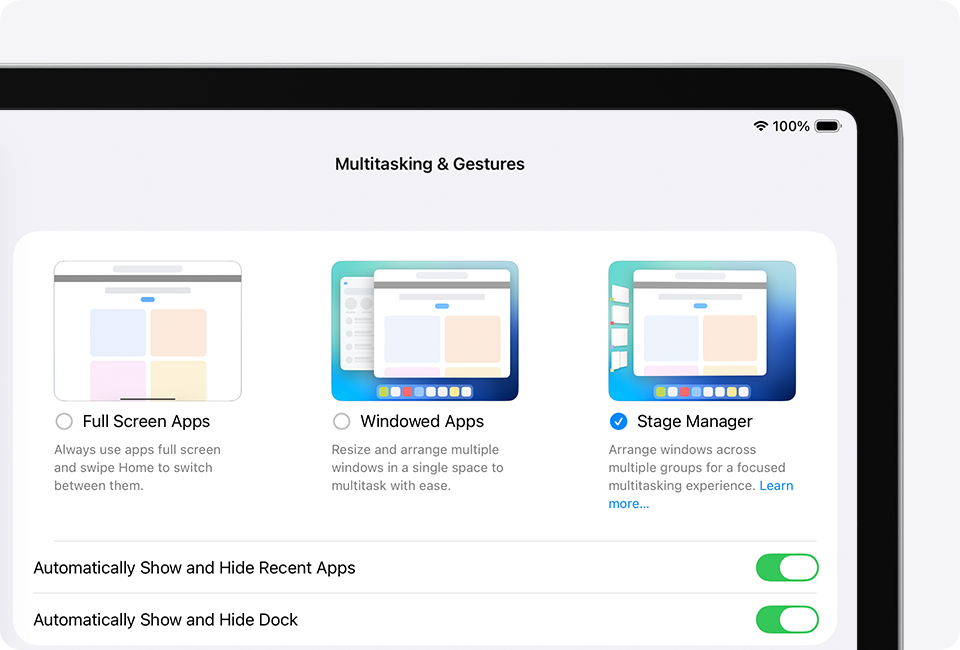Click the checked Stage Manager radio button

coord(618,421)
